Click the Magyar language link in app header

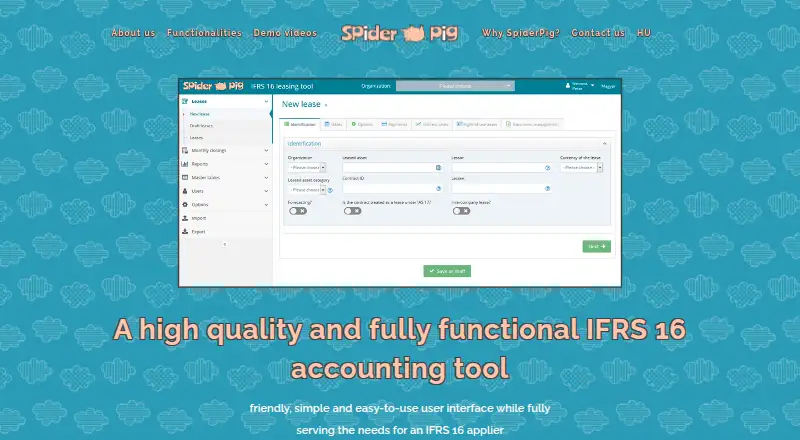point(608,86)
